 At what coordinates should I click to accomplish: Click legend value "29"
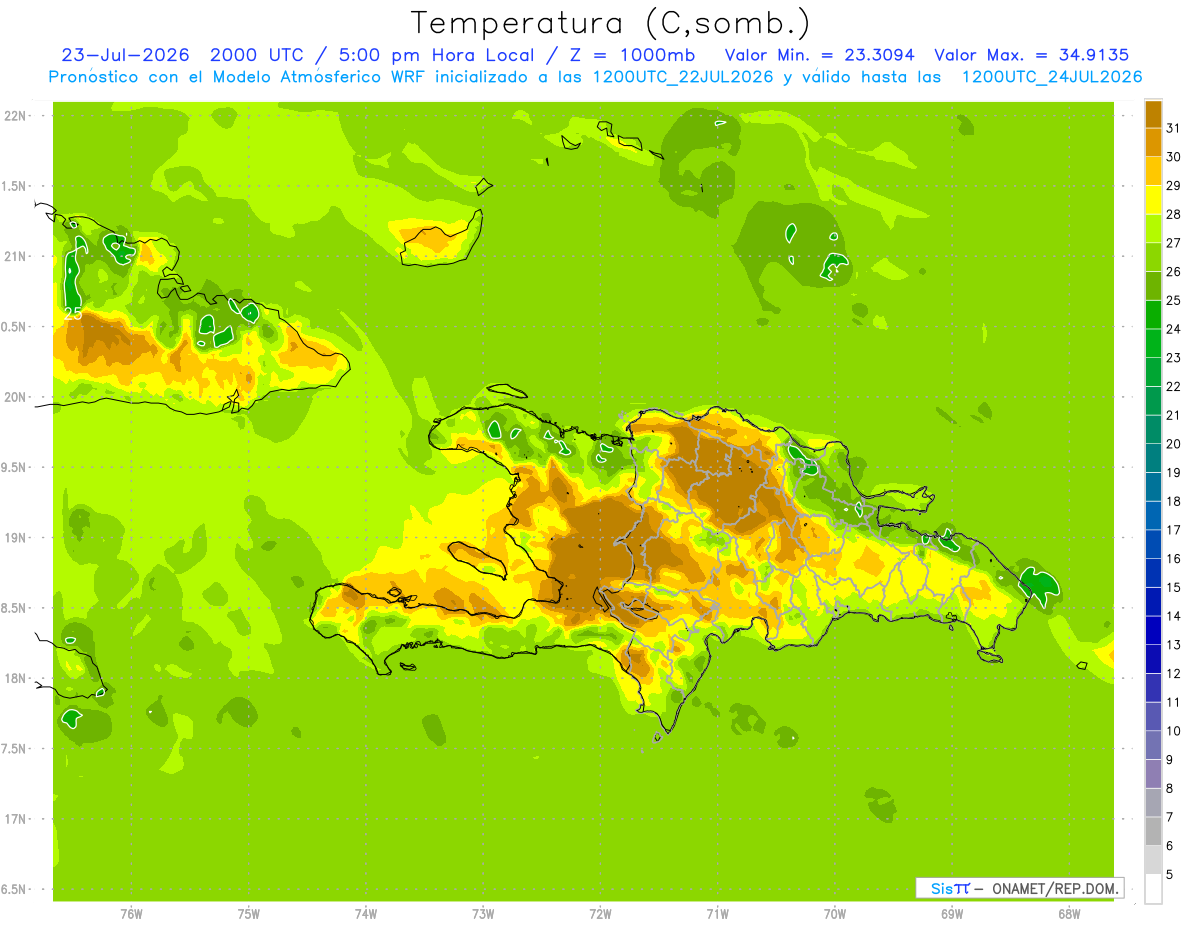coord(1174,186)
